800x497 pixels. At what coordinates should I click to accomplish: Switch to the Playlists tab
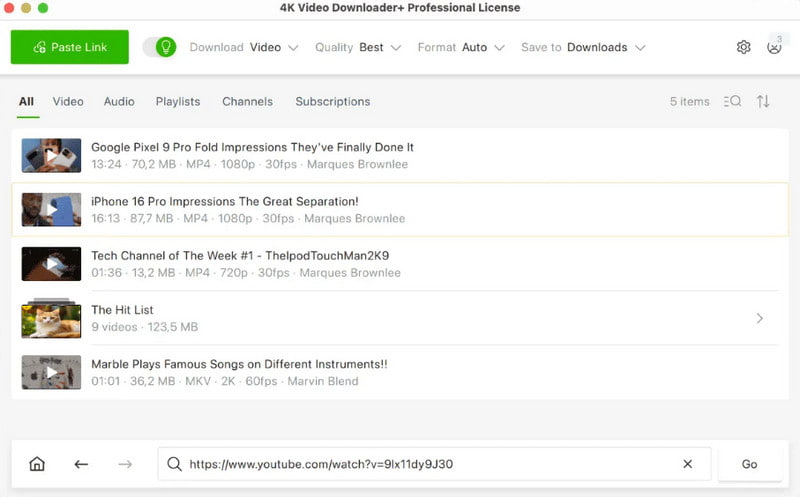point(178,102)
